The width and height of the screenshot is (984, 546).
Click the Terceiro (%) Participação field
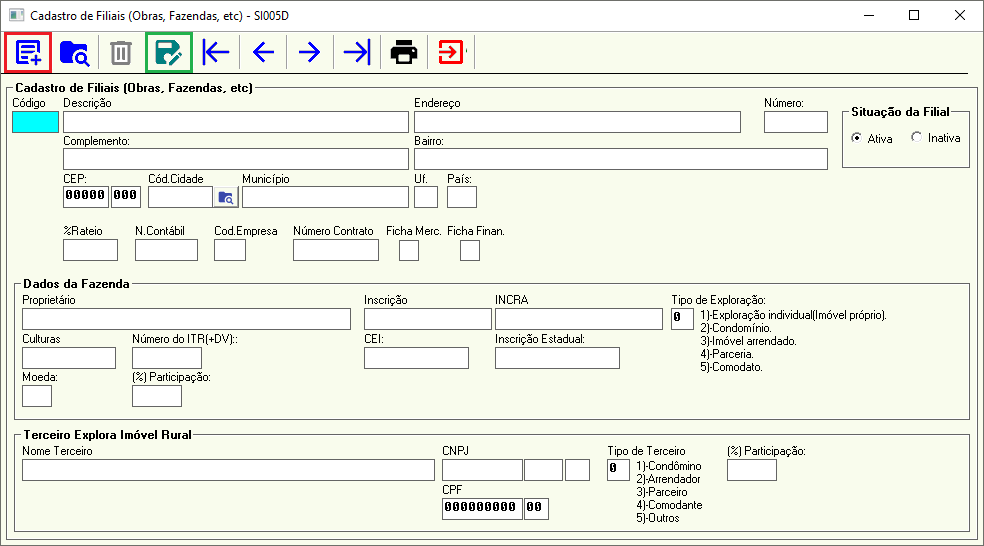752,470
